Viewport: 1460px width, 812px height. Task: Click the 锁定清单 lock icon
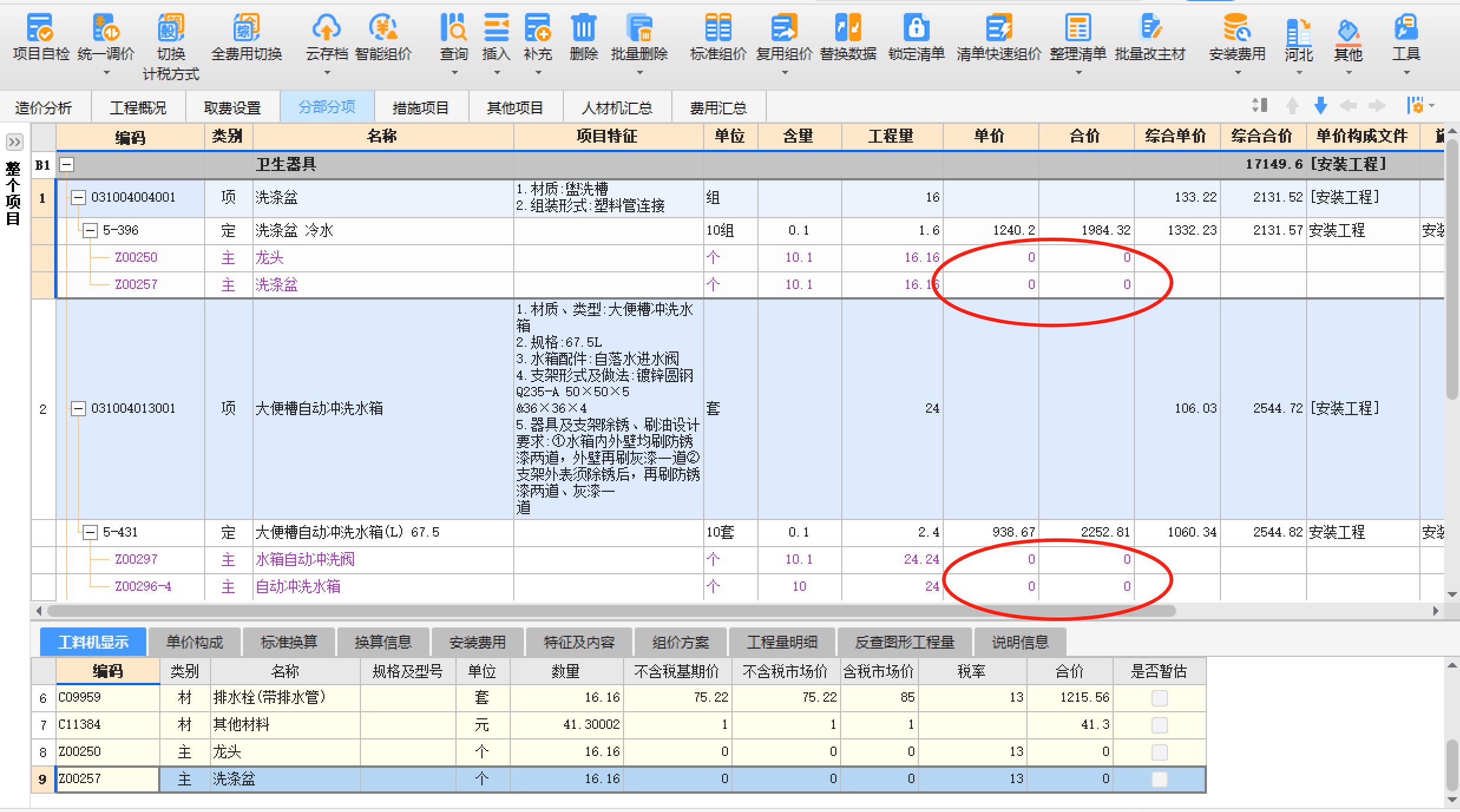tap(916, 28)
